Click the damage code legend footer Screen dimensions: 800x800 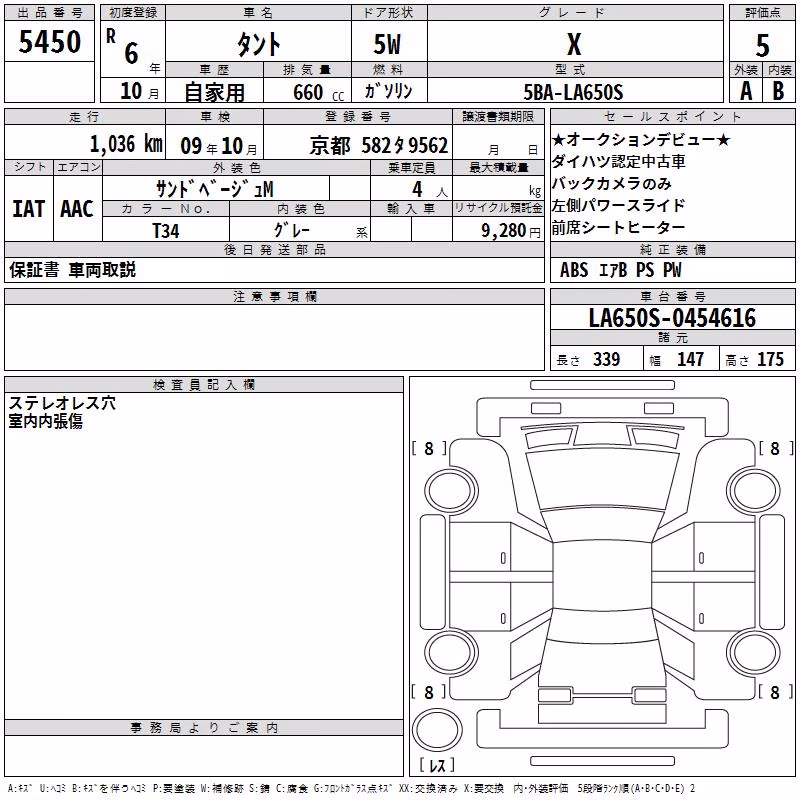pyautogui.click(x=352, y=789)
